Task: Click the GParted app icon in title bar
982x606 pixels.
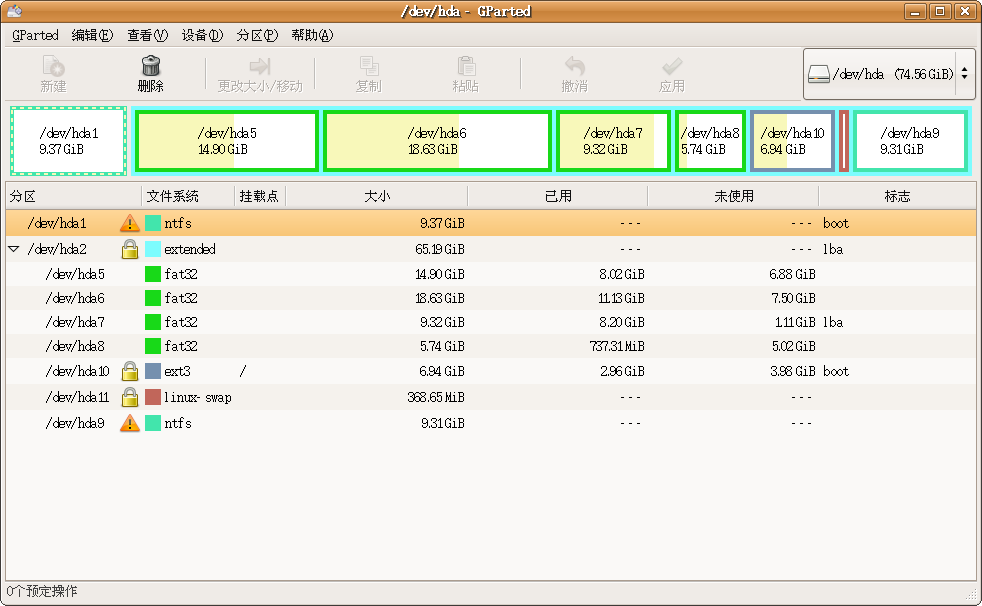Action: (14, 11)
